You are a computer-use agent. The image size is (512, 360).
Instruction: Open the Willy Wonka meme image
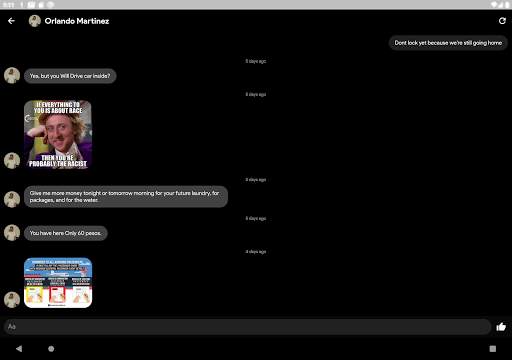point(58,134)
